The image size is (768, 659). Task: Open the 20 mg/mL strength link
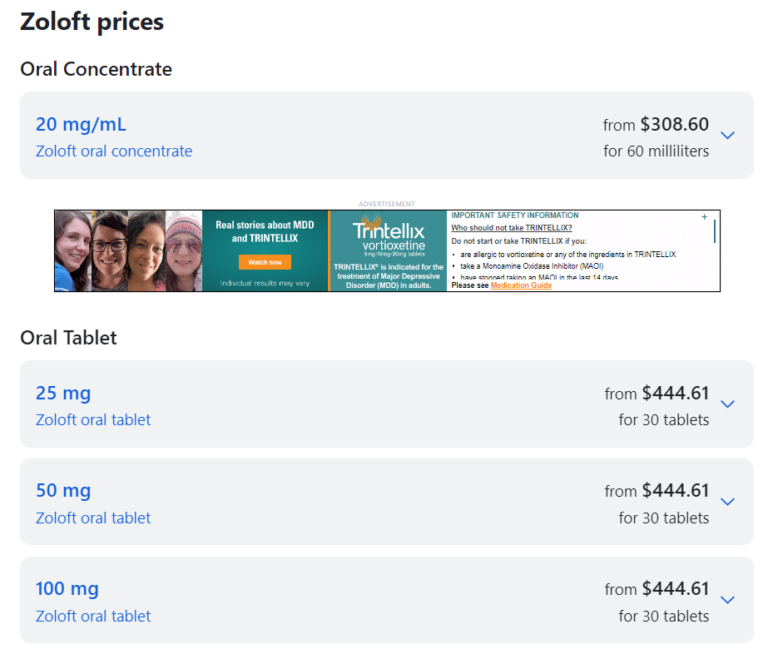(x=81, y=125)
